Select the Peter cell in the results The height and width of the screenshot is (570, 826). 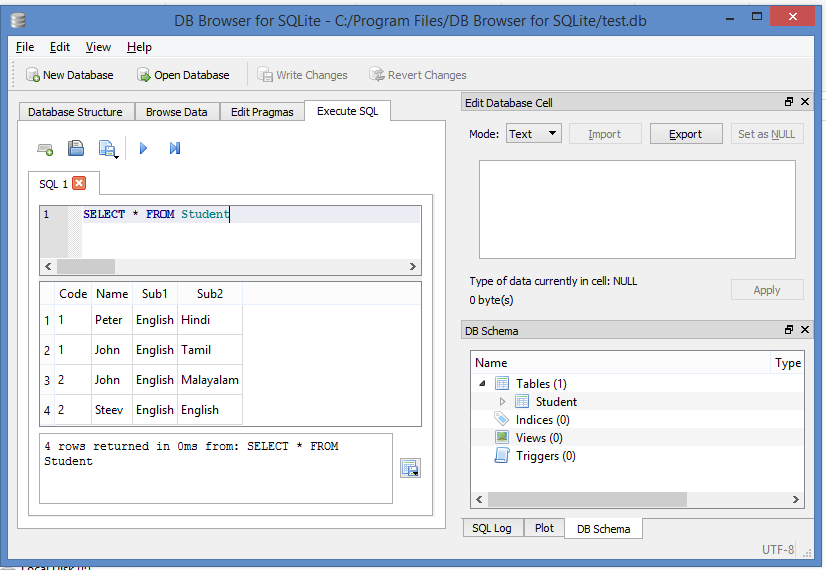tap(112, 320)
